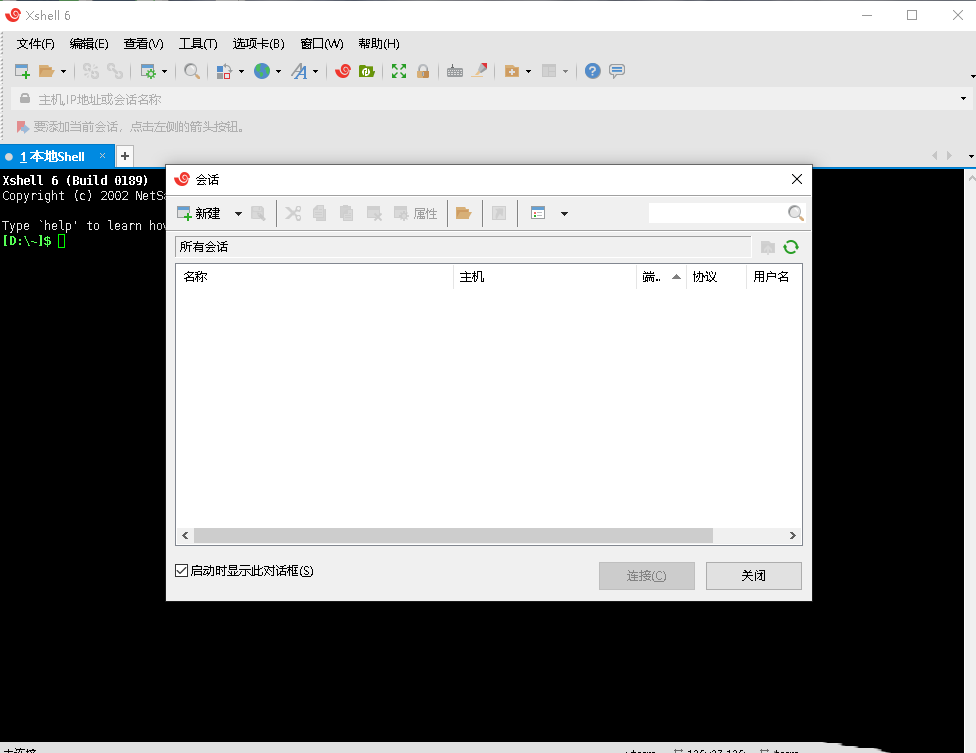Sort sessions by the 名称 column header
The width and height of the screenshot is (976, 753).
tap(315, 277)
